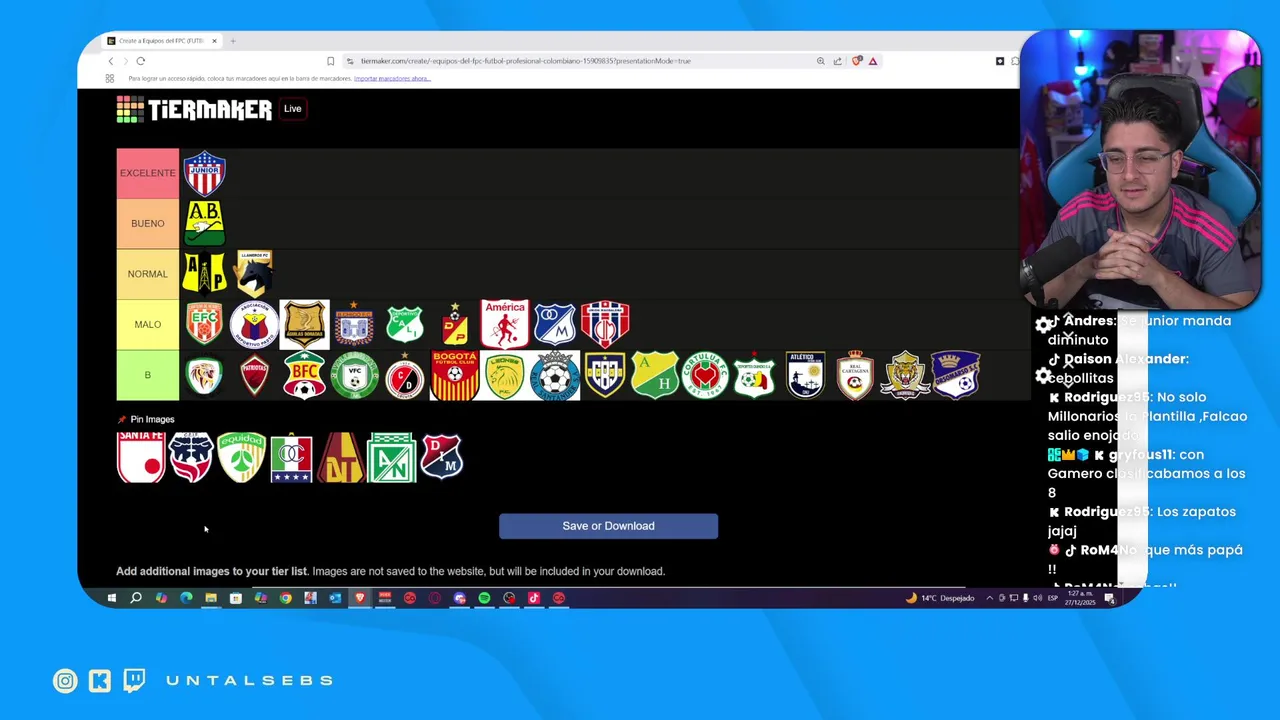The width and height of the screenshot is (1280, 720).
Task: Pick the La Equidad crest
Action: 241,457
